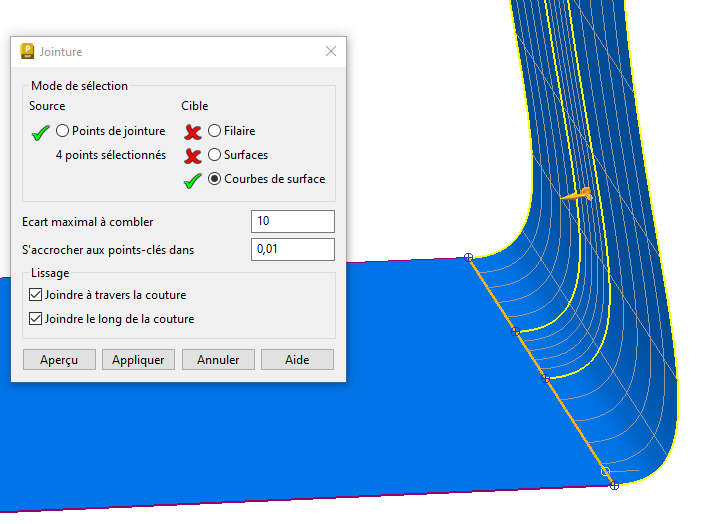
Task: Click the red X beside Filaire
Action: pos(193,131)
